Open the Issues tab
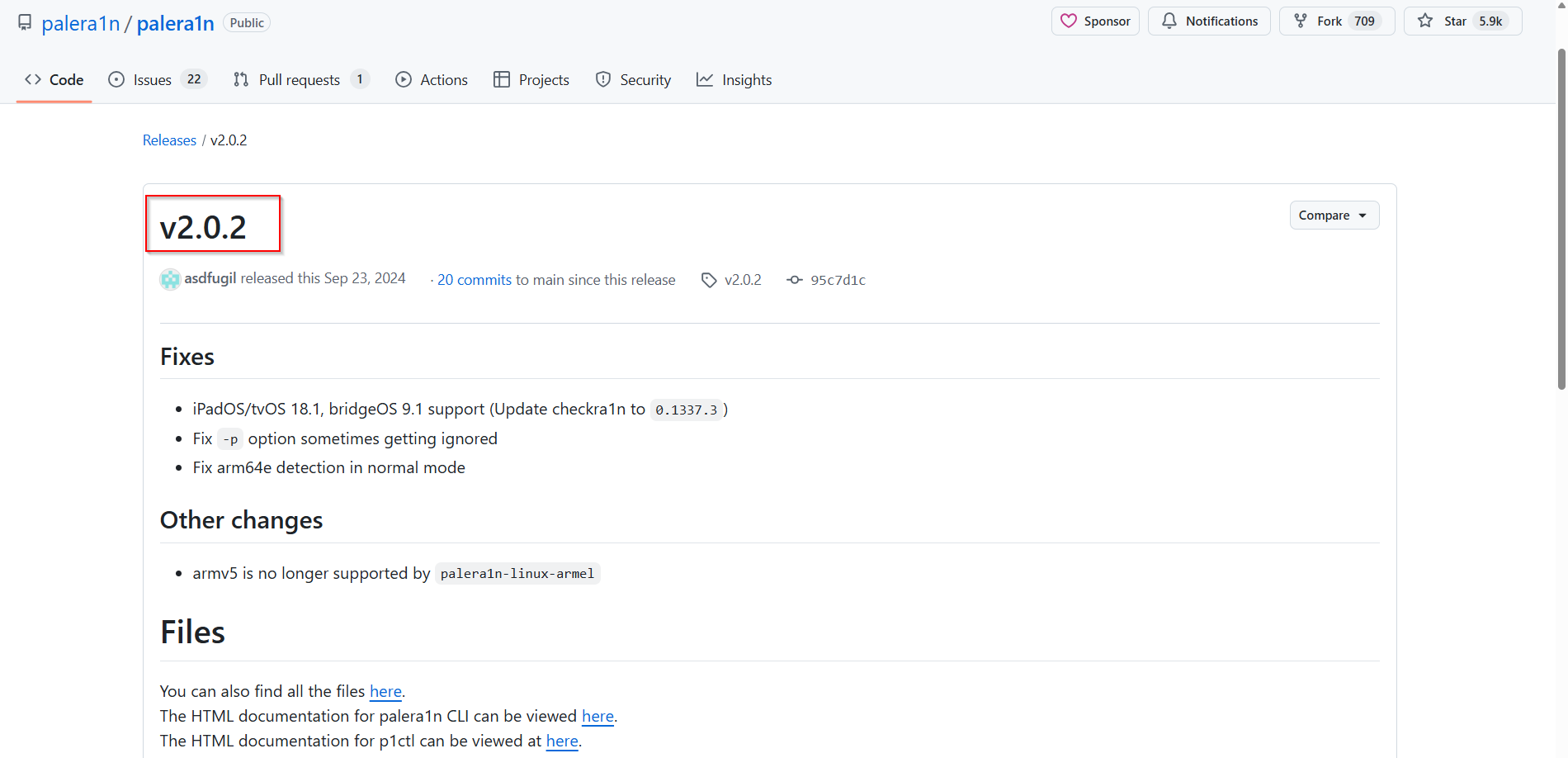Viewport: 1568px width, 758px height. click(157, 80)
